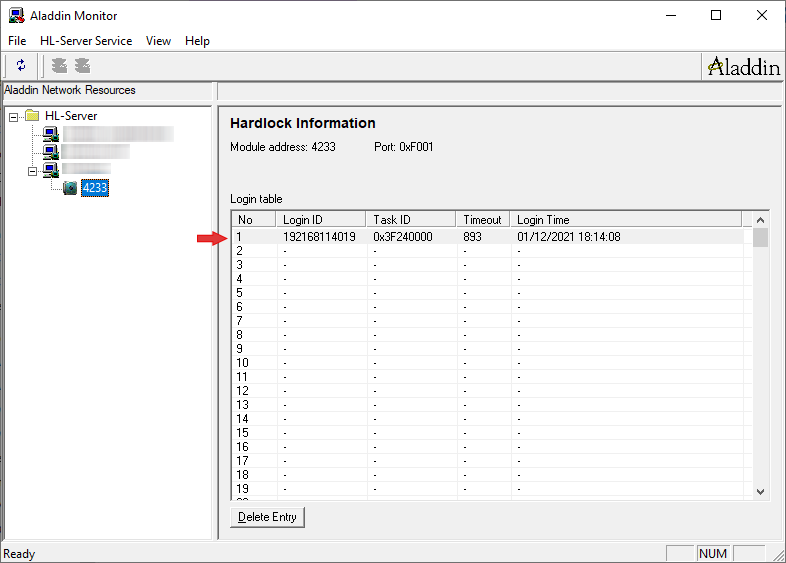Collapse the third server node containing 4233
Image resolution: width=786 pixels, height=563 pixels.
(33, 171)
